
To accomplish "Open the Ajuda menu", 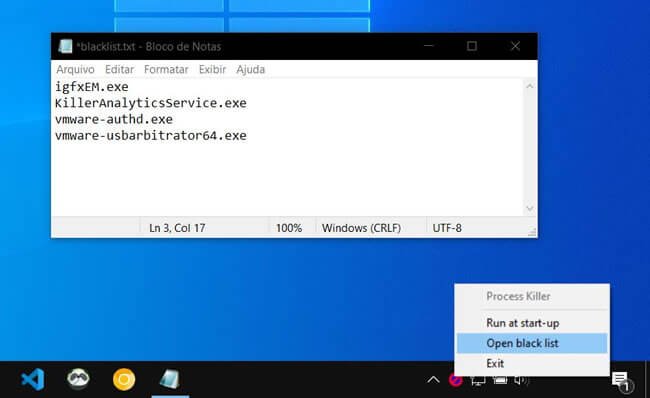I will click(x=250, y=69).
